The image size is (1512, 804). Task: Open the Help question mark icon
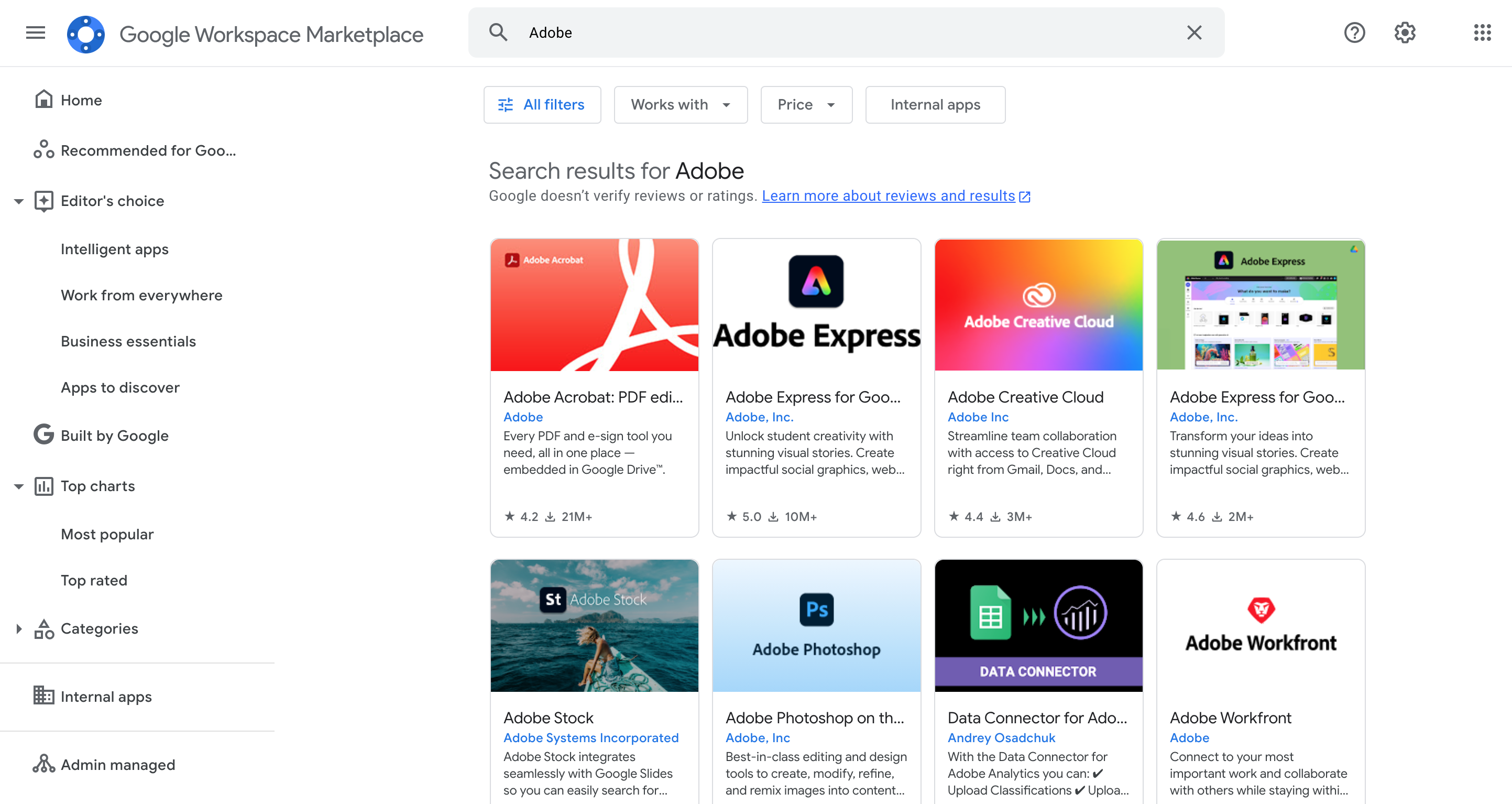click(1354, 33)
